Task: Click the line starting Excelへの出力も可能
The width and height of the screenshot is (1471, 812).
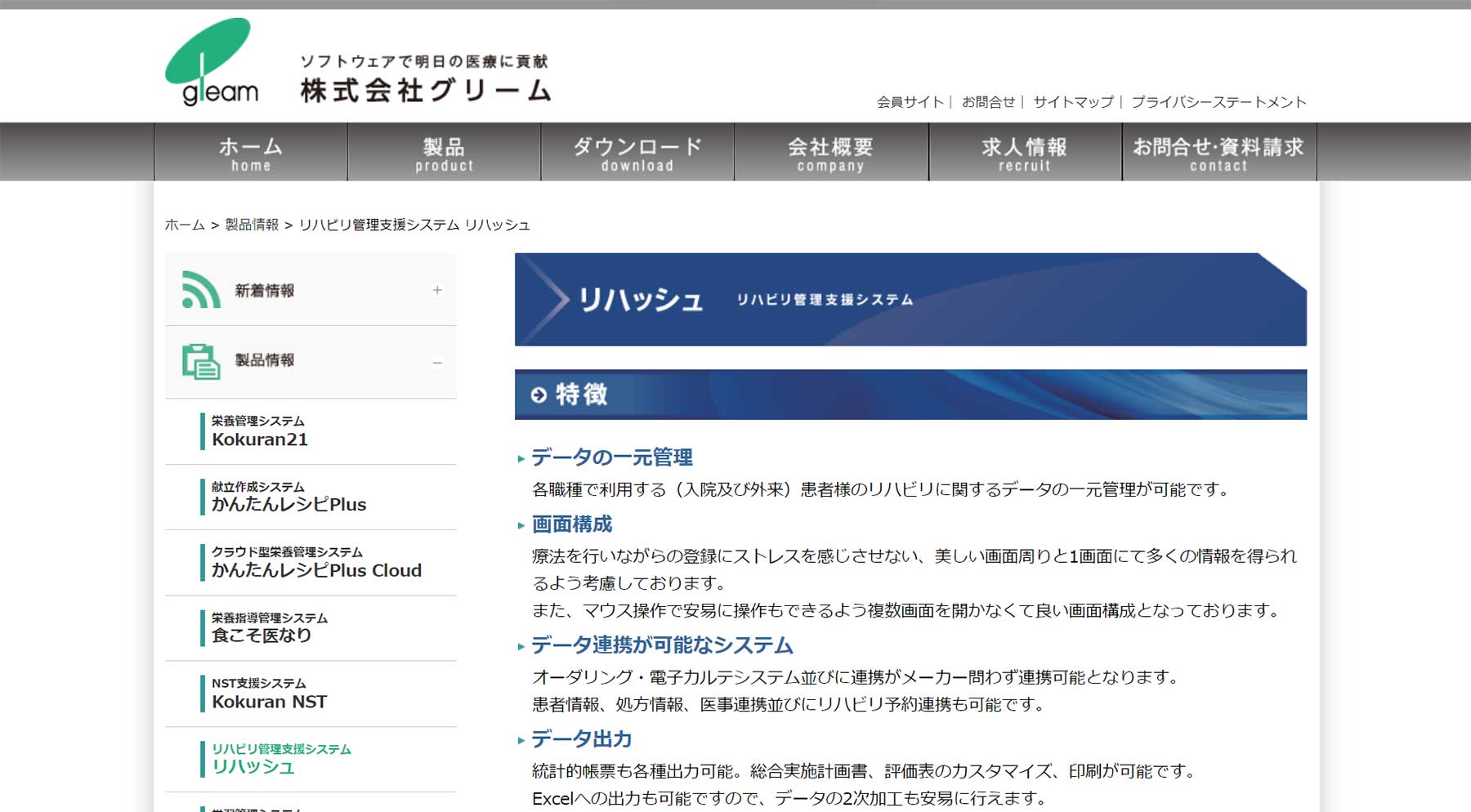Action: (790, 799)
